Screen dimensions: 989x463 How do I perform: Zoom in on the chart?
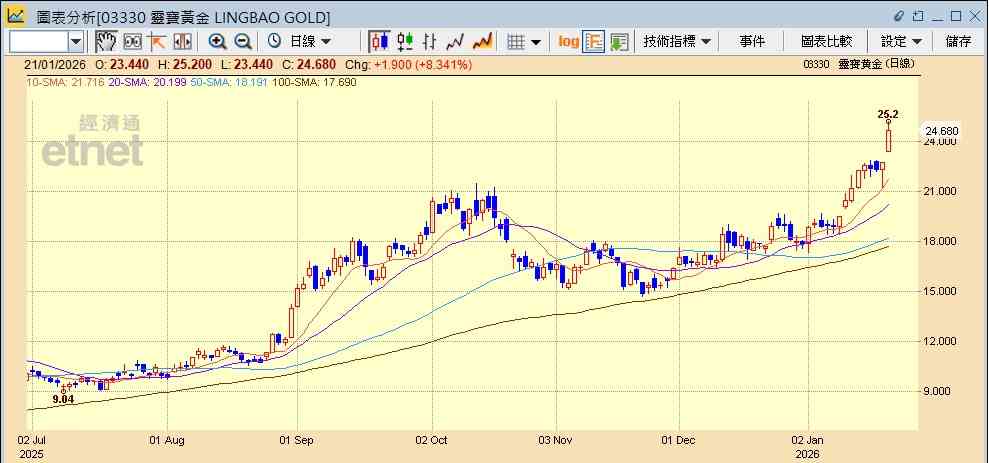coord(218,42)
